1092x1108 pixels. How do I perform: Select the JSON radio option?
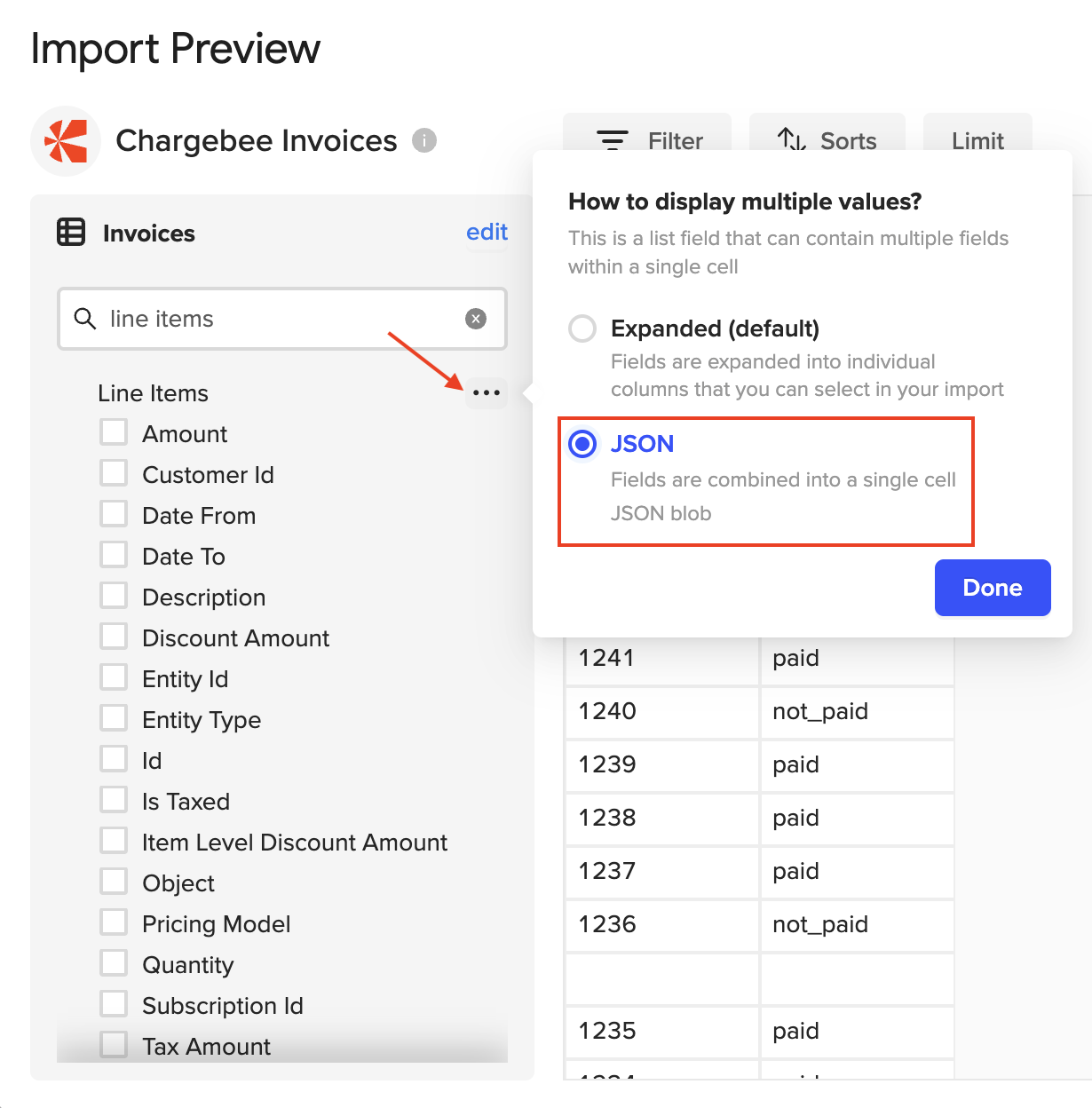[582, 444]
